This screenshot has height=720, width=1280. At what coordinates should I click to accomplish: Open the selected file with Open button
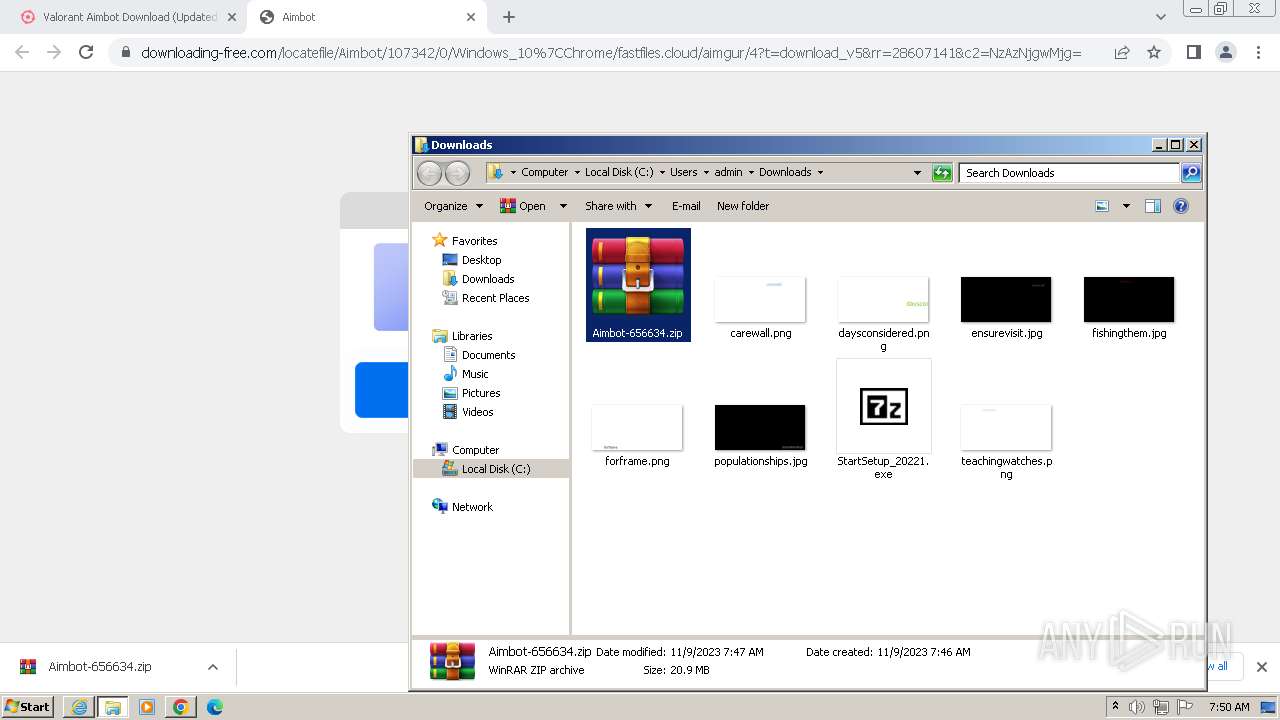pos(524,206)
